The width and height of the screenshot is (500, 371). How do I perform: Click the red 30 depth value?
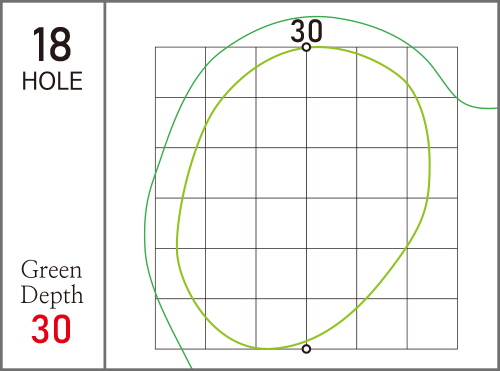pos(51,329)
